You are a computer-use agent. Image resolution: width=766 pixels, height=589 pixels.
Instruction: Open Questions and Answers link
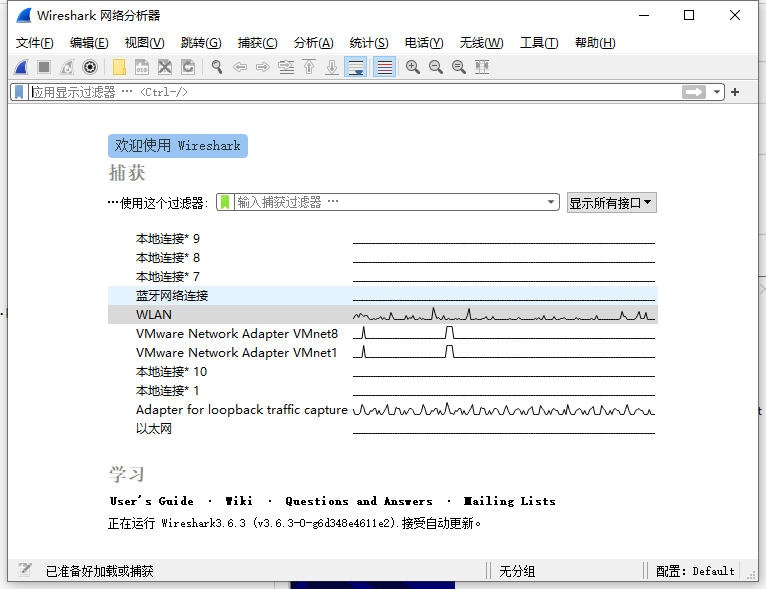point(359,501)
